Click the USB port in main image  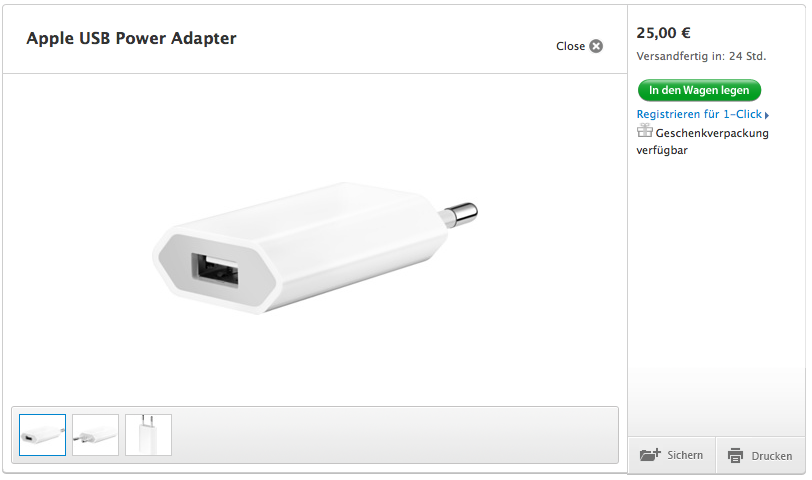[x=215, y=270]
